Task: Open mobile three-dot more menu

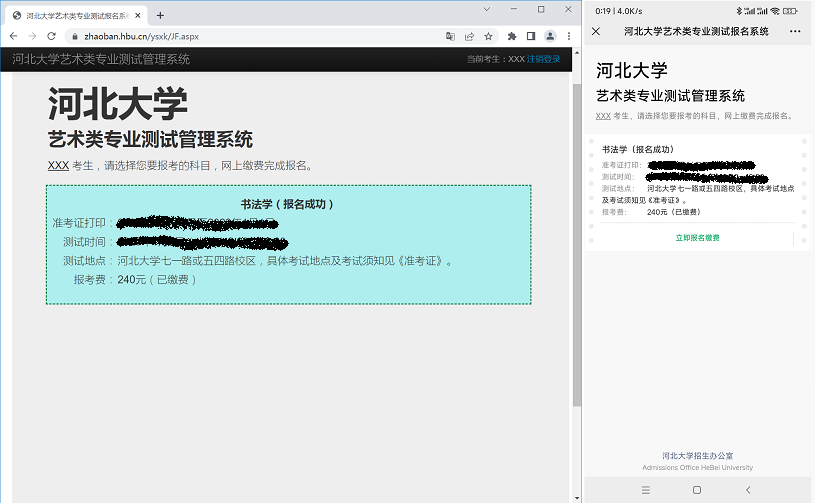Action: click(x=795, y=31)
